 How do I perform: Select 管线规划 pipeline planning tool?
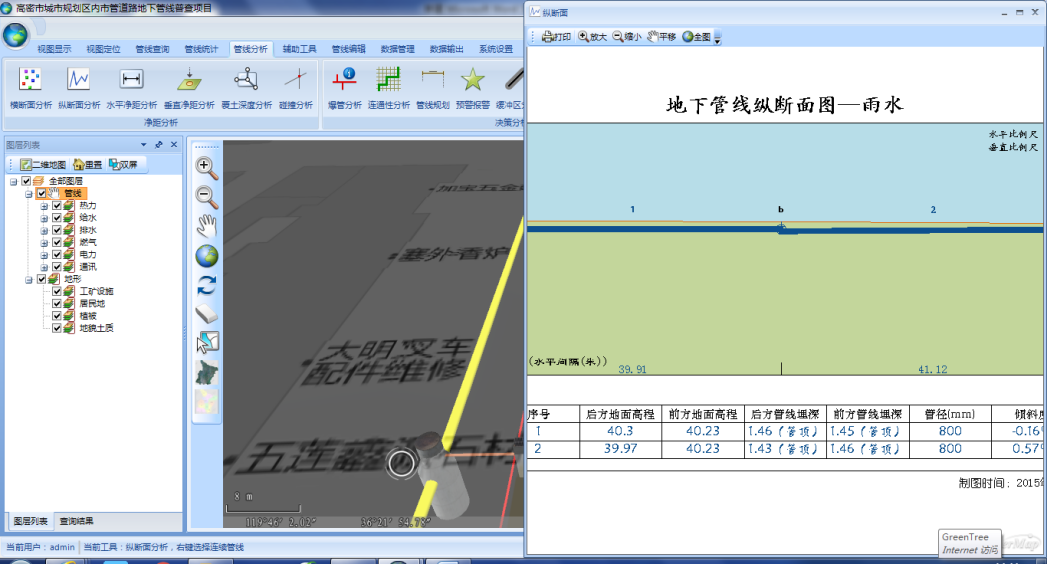[433, 88]
